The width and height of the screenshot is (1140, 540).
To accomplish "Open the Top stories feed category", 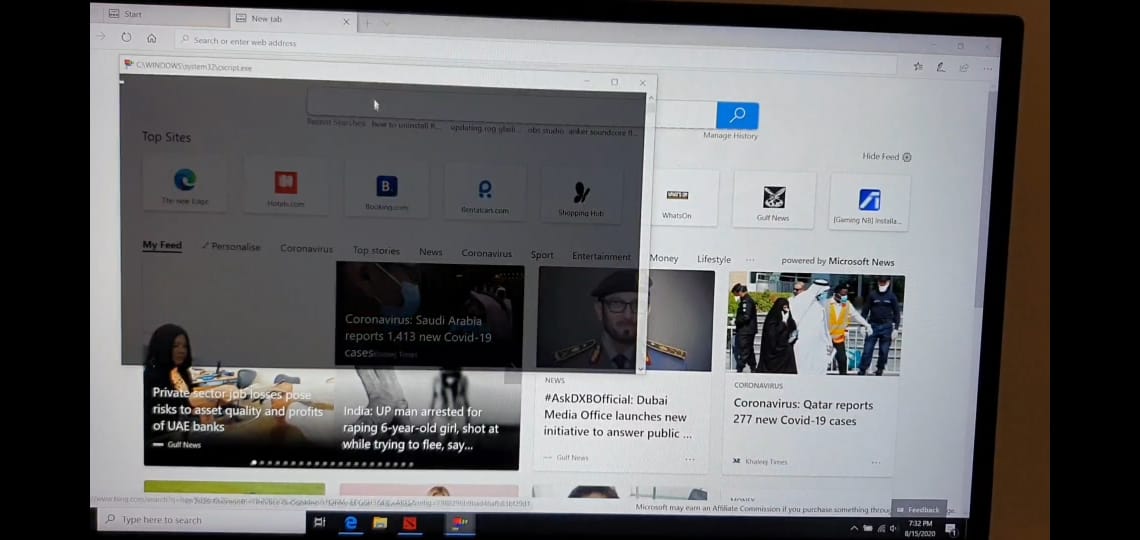I will (x=376, y=251).
